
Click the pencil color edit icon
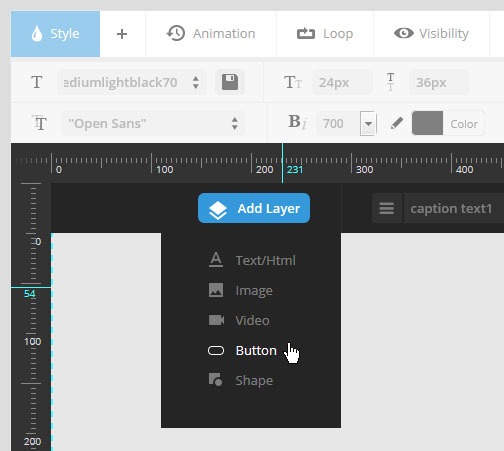(x=397, y=123)
